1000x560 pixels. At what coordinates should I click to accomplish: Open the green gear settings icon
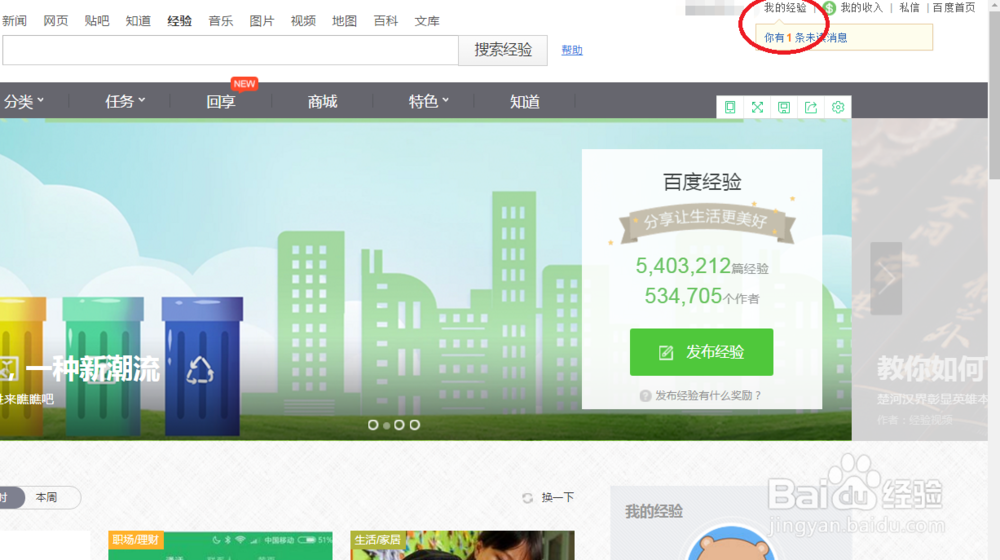(838, 107)
